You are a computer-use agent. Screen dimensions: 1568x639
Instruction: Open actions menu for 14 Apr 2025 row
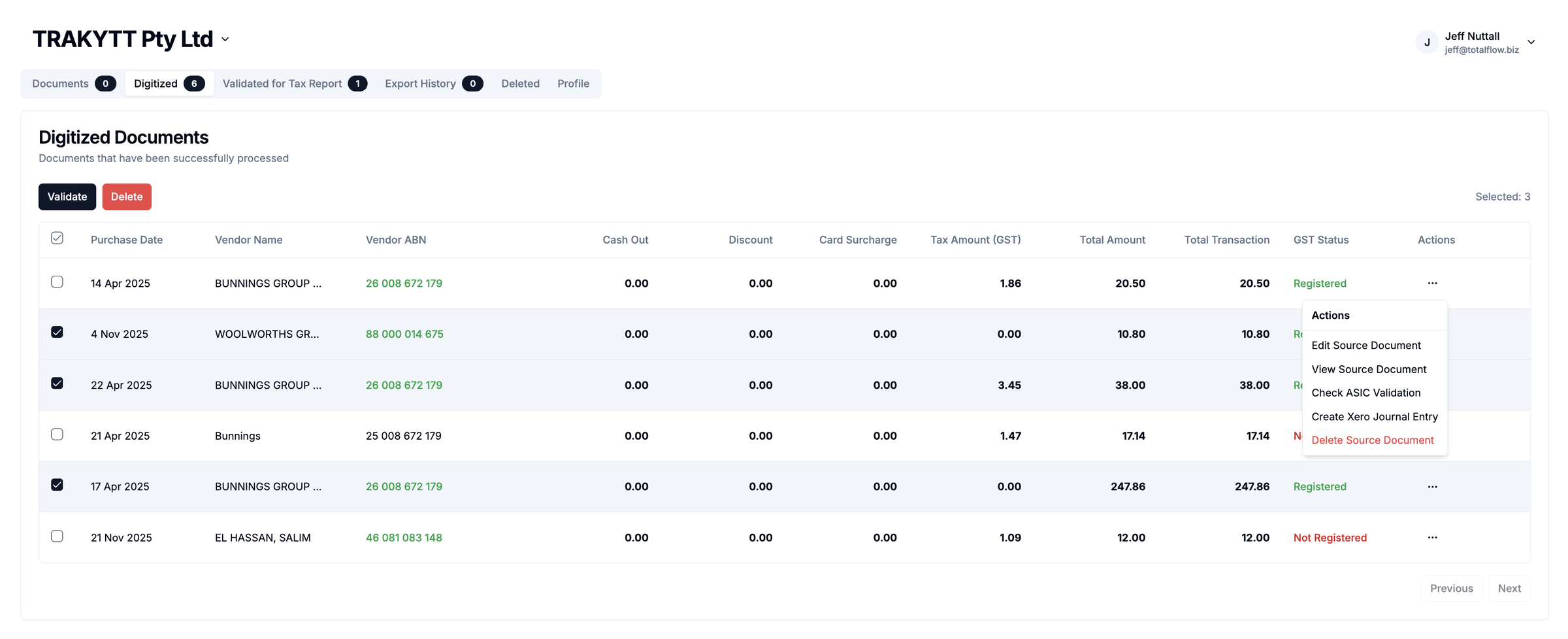click(1432, 283)
